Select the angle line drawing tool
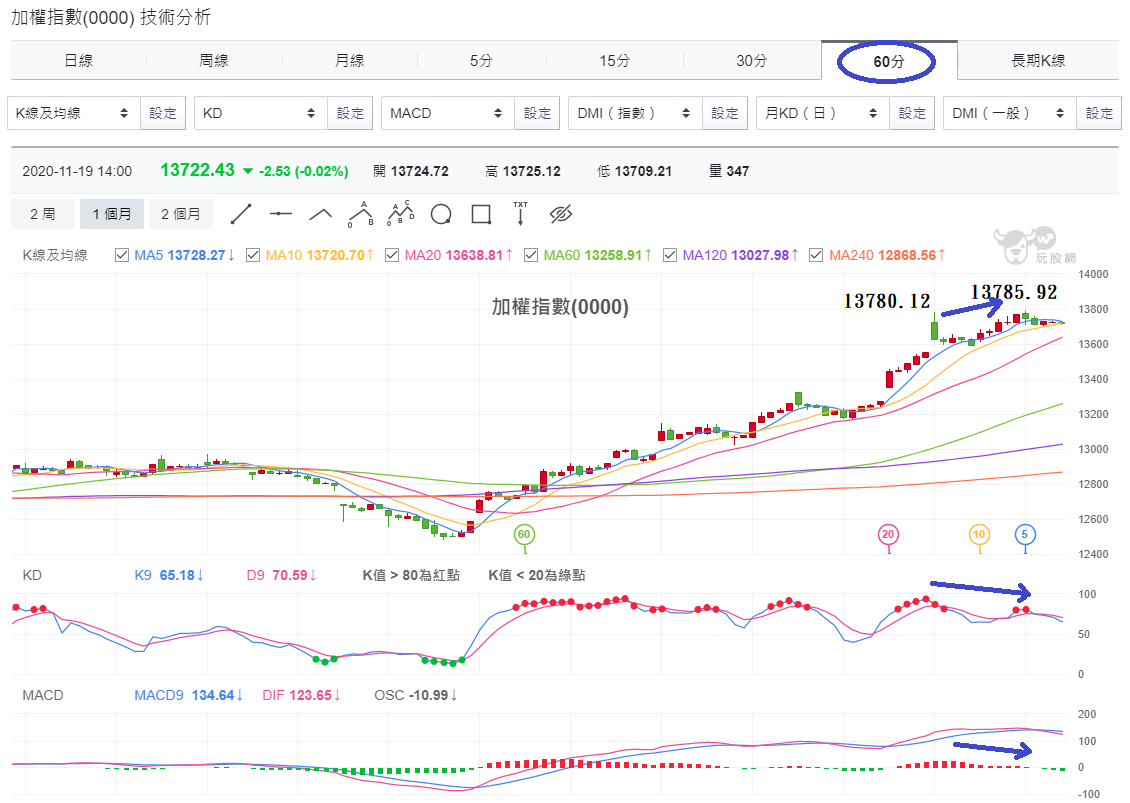 click(320, 214)
